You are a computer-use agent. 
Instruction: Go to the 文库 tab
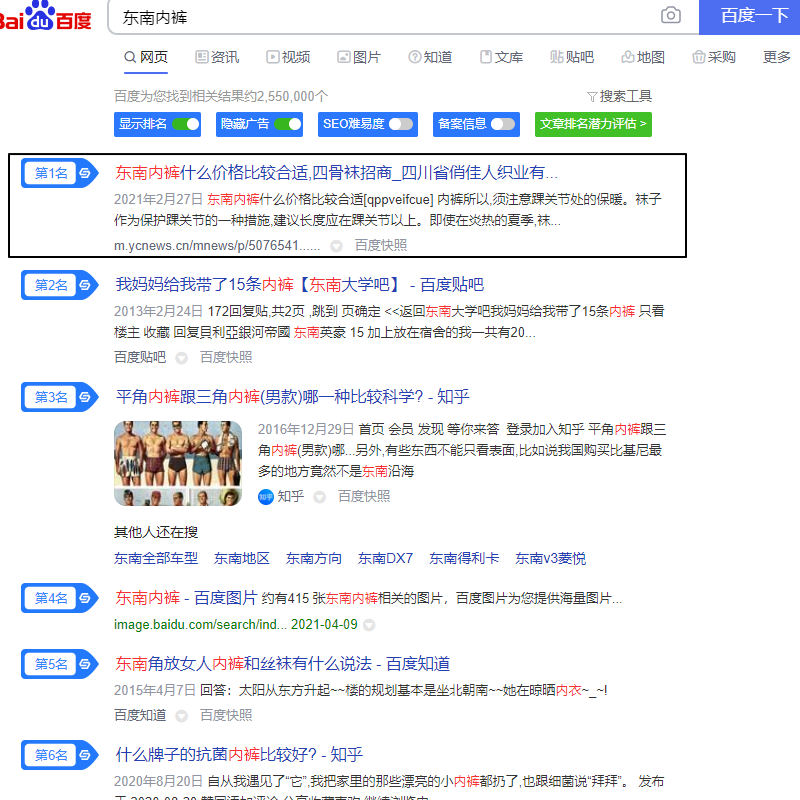[x=502, y=57]
